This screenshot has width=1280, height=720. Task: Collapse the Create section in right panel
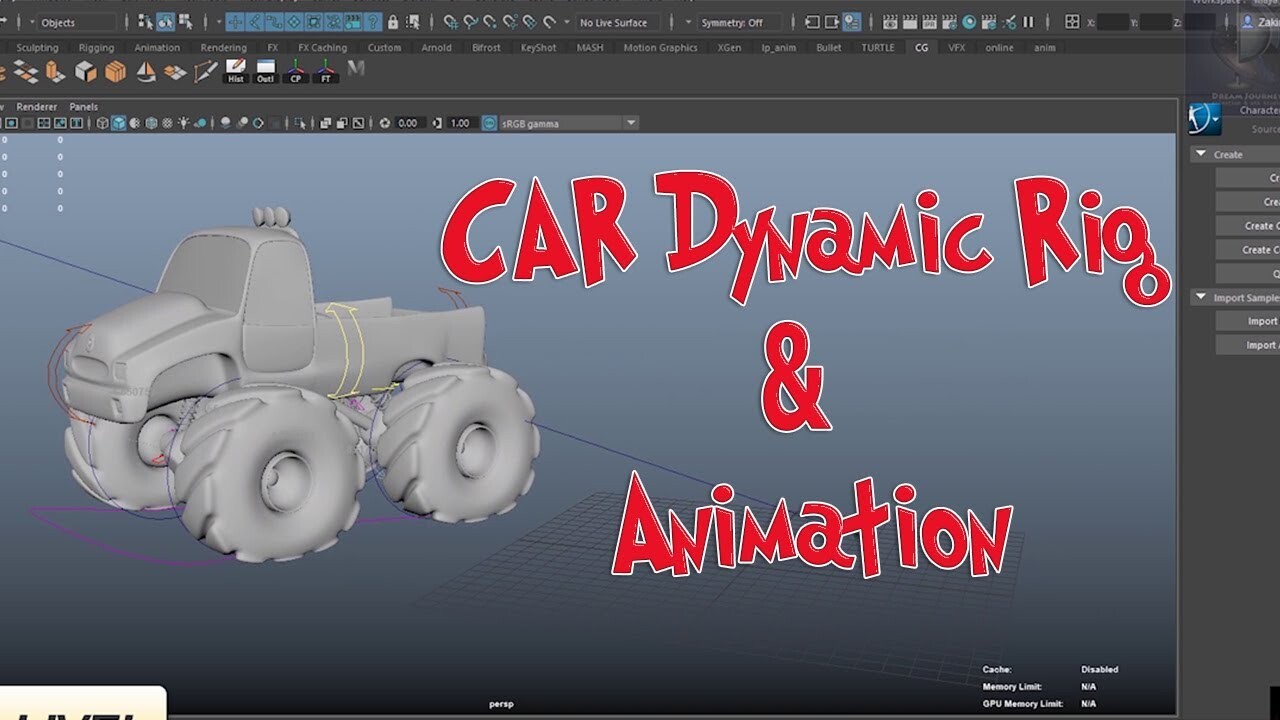pos(1200,154)
